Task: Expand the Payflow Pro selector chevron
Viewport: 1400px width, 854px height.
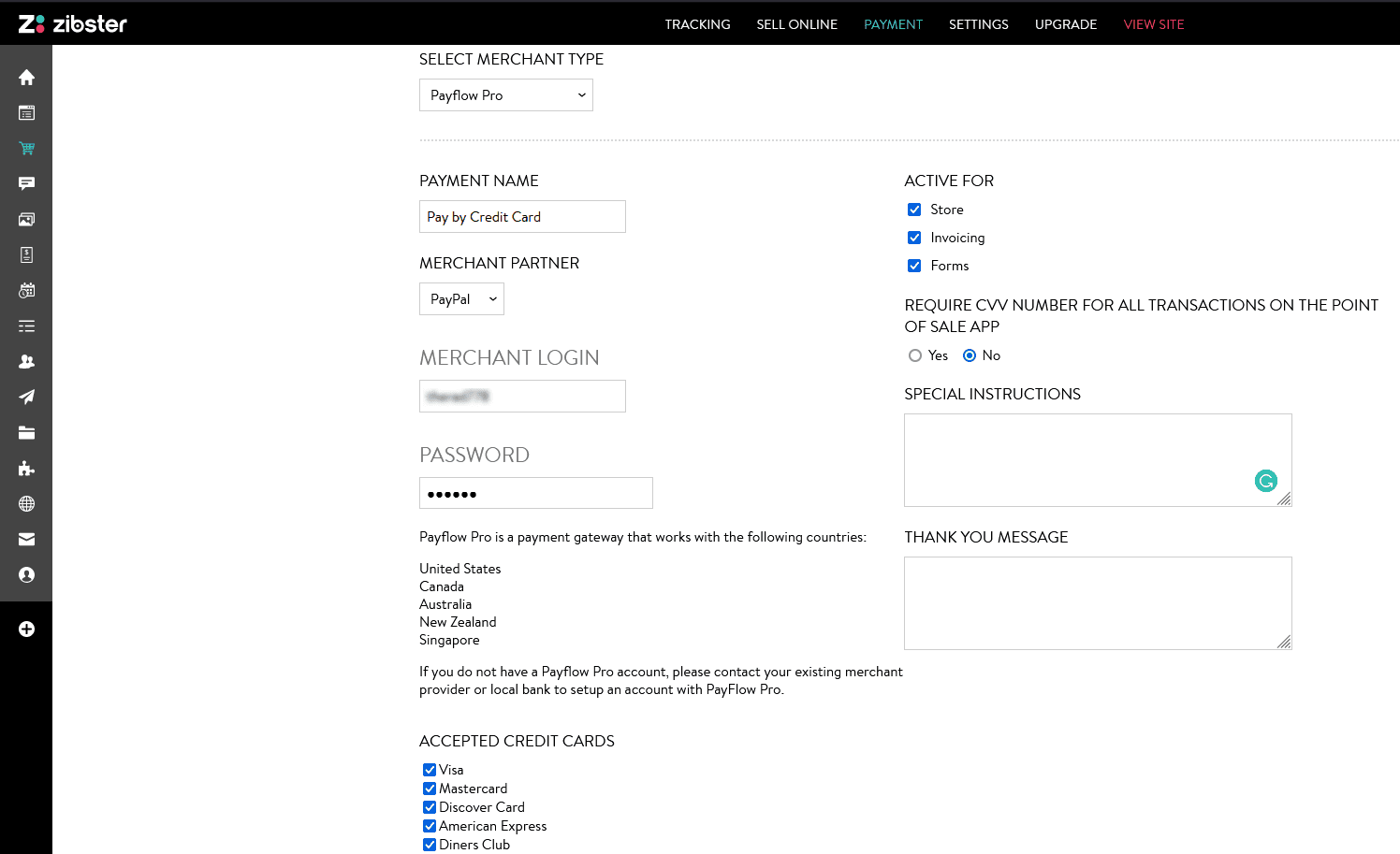Action: [580, 94]
